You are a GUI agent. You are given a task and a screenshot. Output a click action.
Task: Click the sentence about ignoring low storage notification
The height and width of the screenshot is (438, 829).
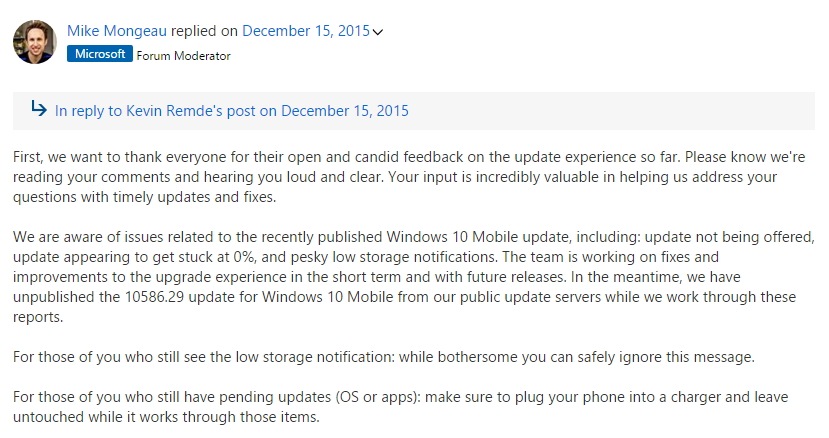(x=384, y=357)
